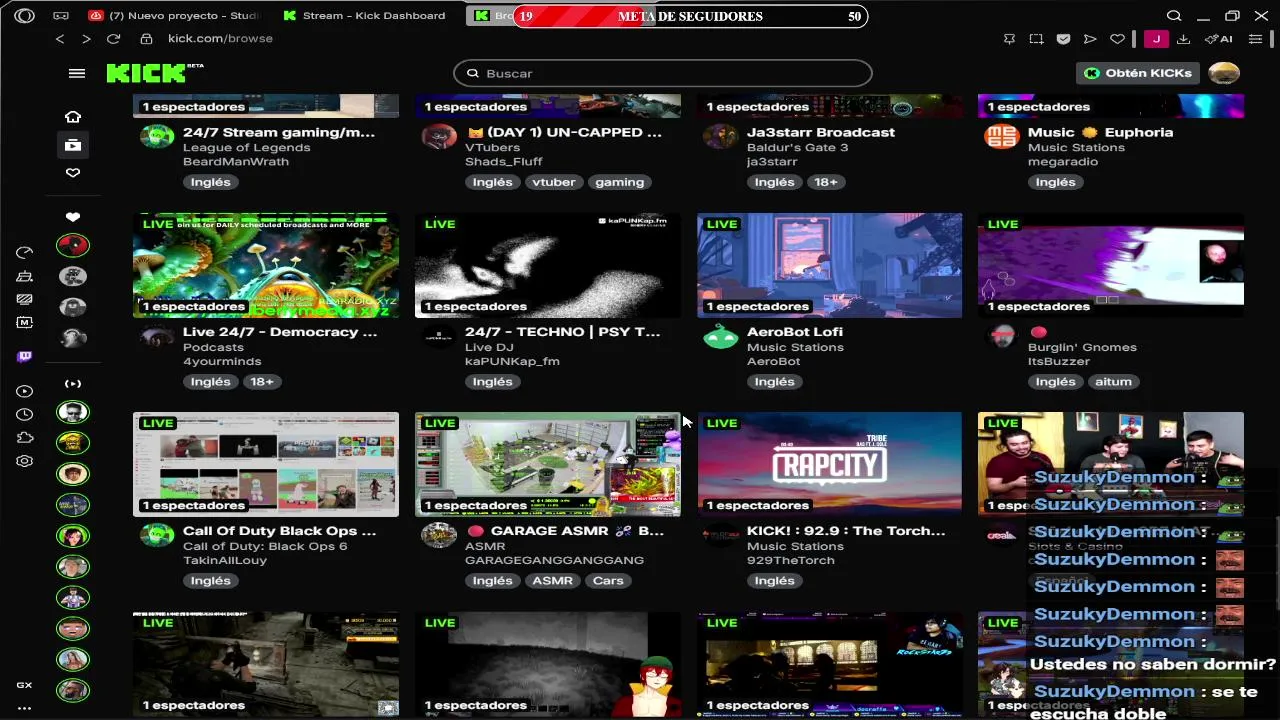Open the League of Legends category link
The width and height of the screenshot is (1280, 720).
247,147
